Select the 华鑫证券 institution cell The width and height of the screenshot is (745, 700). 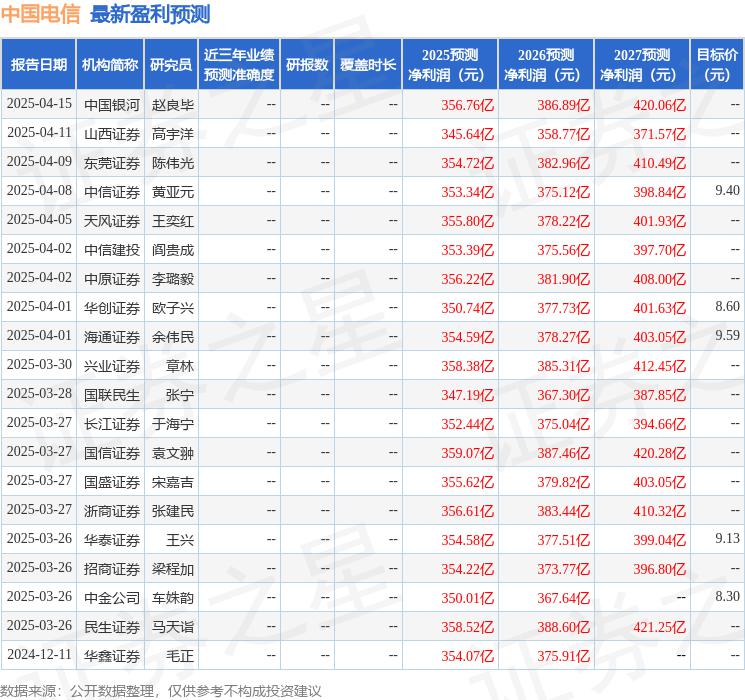point(112,656)
